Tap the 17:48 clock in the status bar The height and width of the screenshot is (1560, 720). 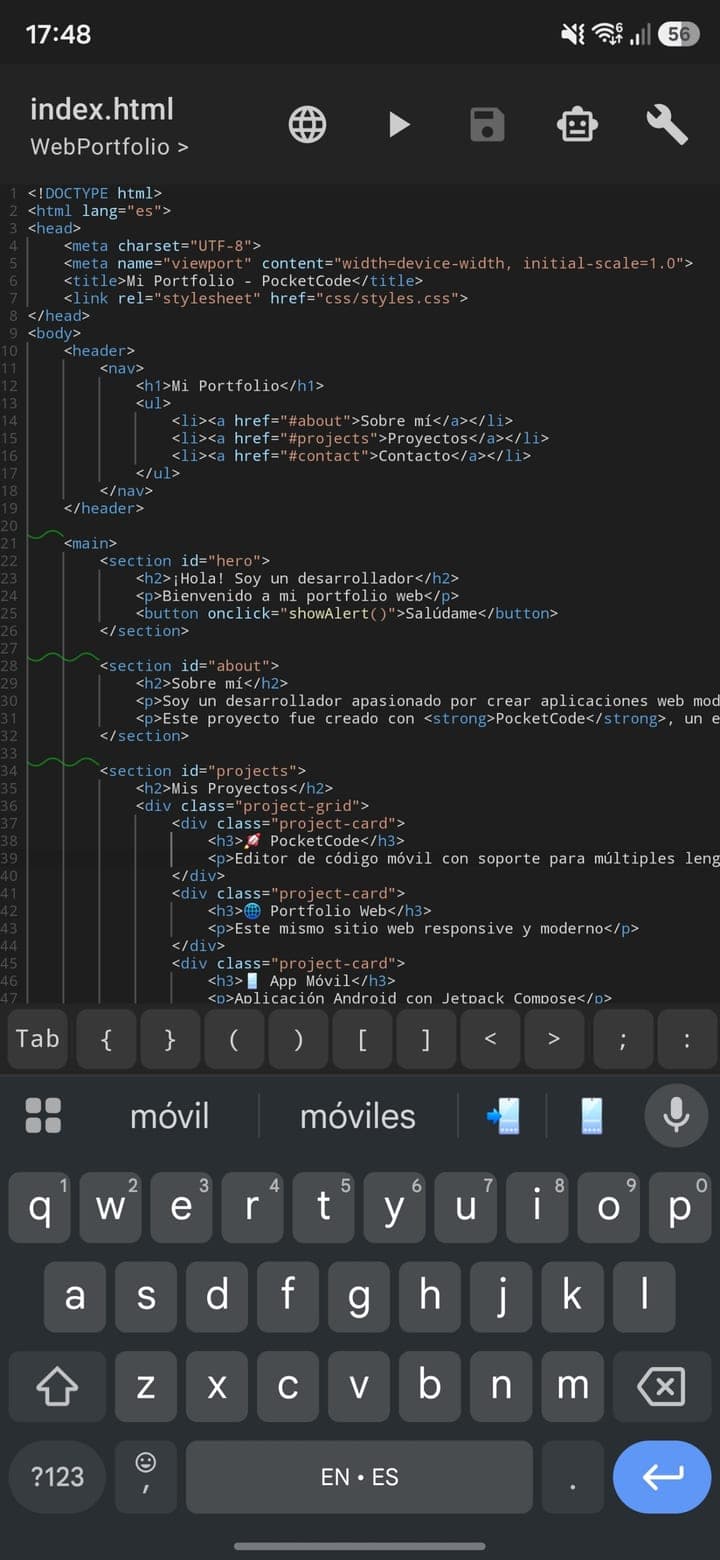58,34
